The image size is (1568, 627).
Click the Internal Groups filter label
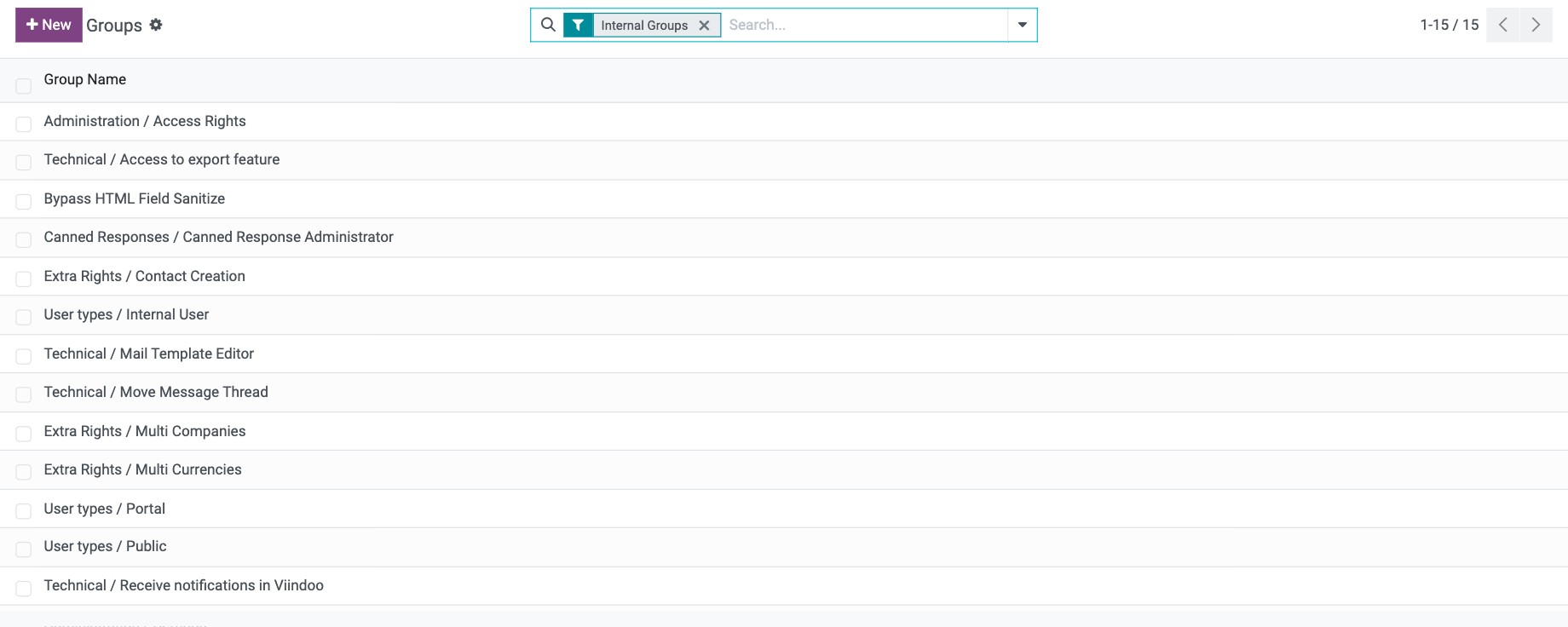[x=644, y=26]
